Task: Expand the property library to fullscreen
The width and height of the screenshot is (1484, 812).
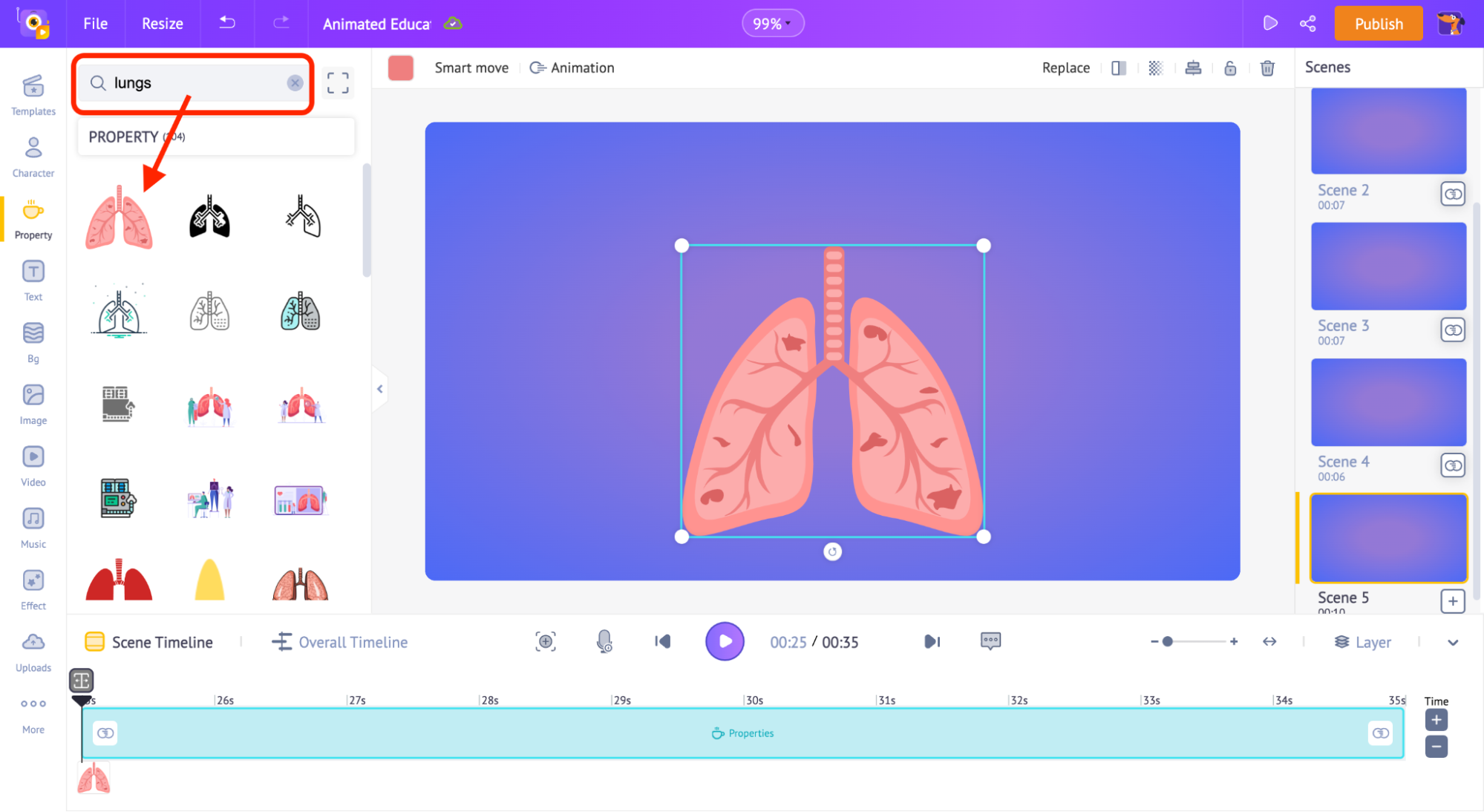Action: [338, 82]
